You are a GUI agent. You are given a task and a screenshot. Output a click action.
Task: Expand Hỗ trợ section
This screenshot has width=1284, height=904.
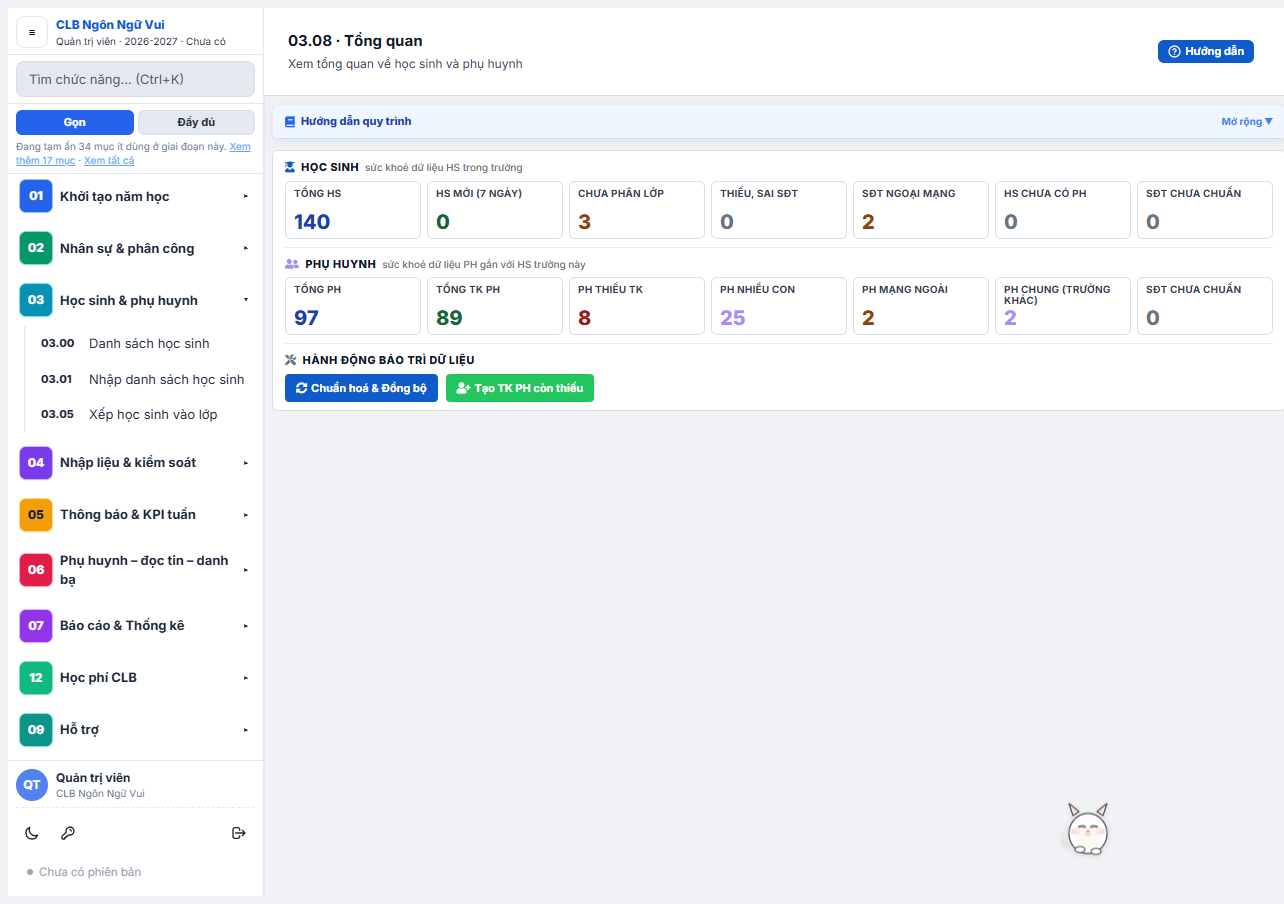pyautogui.click(x=135, y=729)
